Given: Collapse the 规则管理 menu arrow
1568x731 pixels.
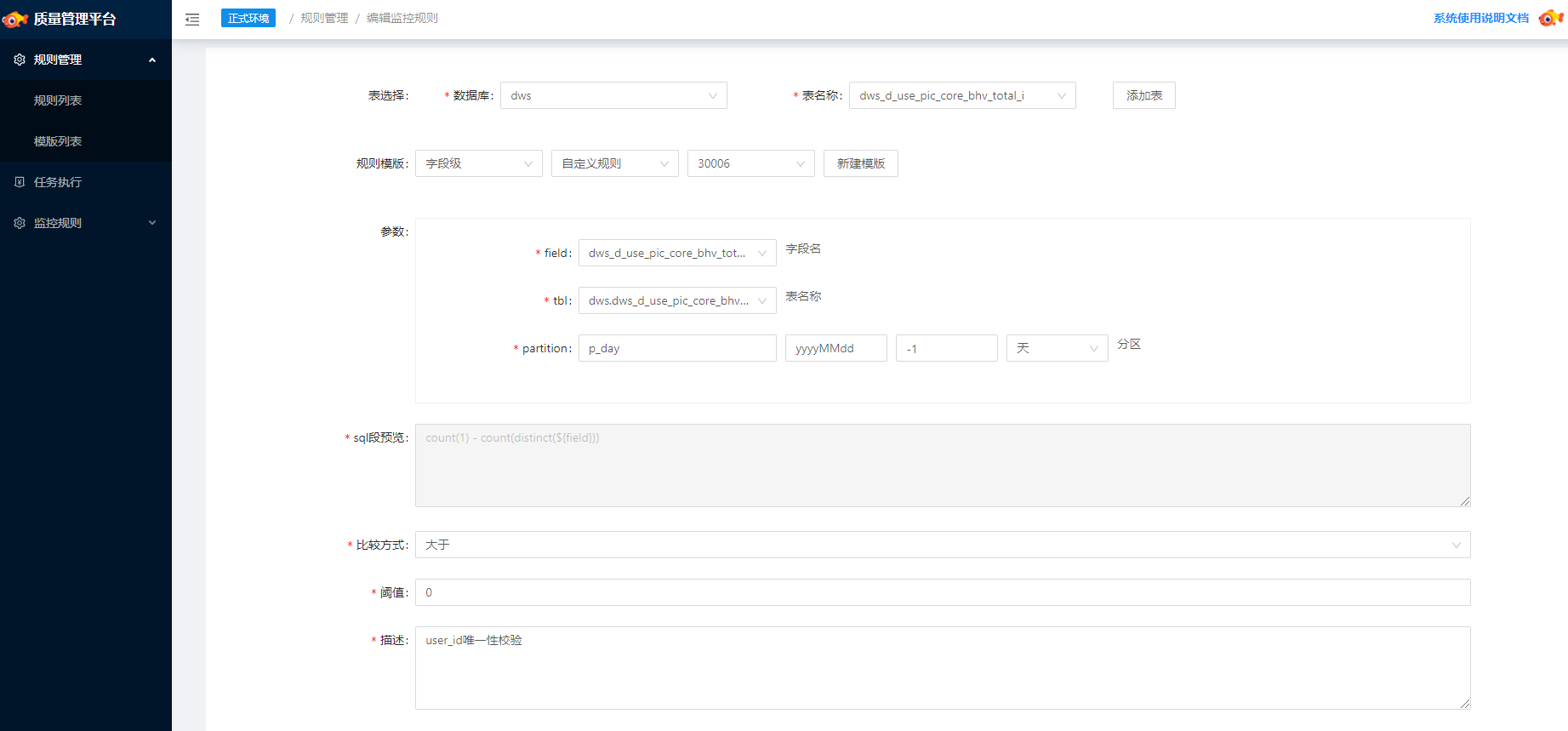Looking at the screenshot, I should (152, 60).
